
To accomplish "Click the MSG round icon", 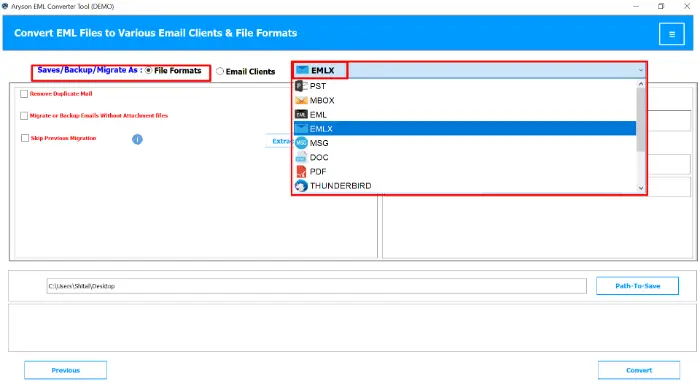I will [301, 143].
